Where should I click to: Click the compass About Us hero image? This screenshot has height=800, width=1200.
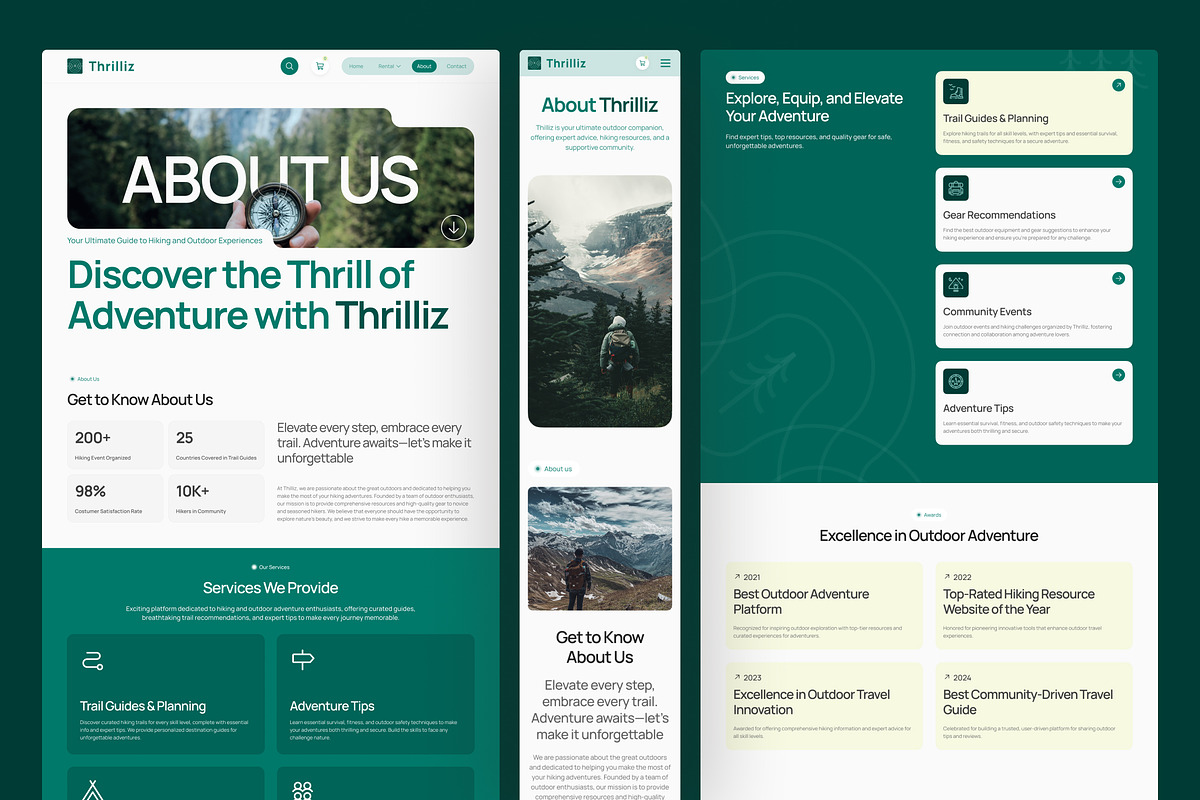point(270,177)
